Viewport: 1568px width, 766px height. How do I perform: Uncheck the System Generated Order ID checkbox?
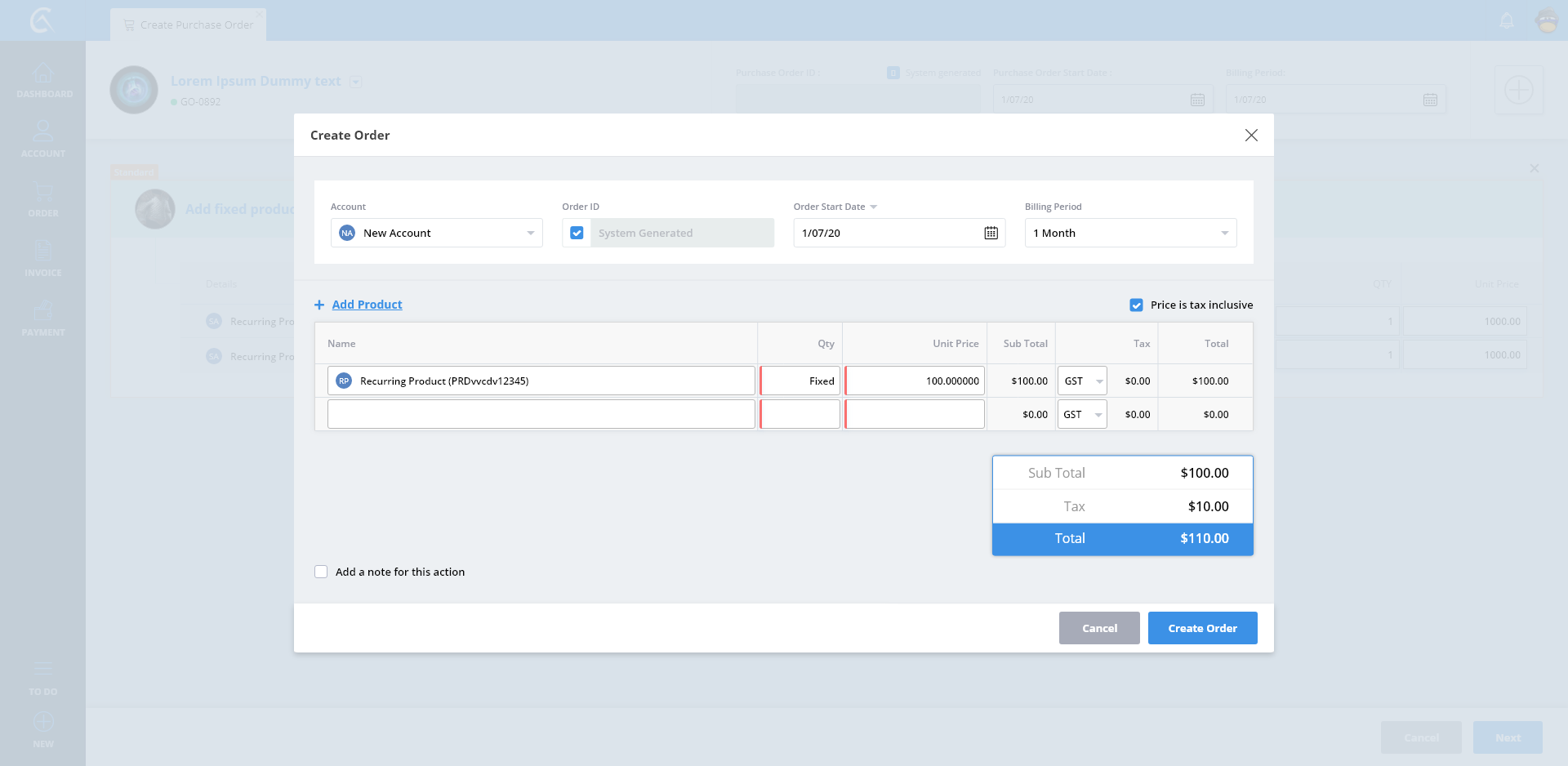[x=577, y=233]
